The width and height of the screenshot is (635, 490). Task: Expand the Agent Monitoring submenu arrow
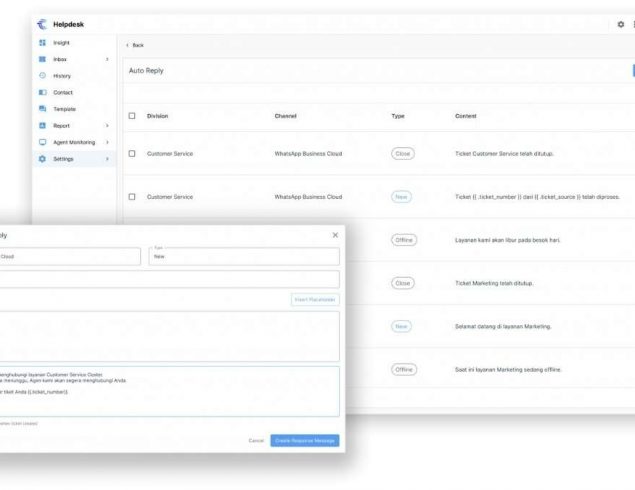(107, 142)
